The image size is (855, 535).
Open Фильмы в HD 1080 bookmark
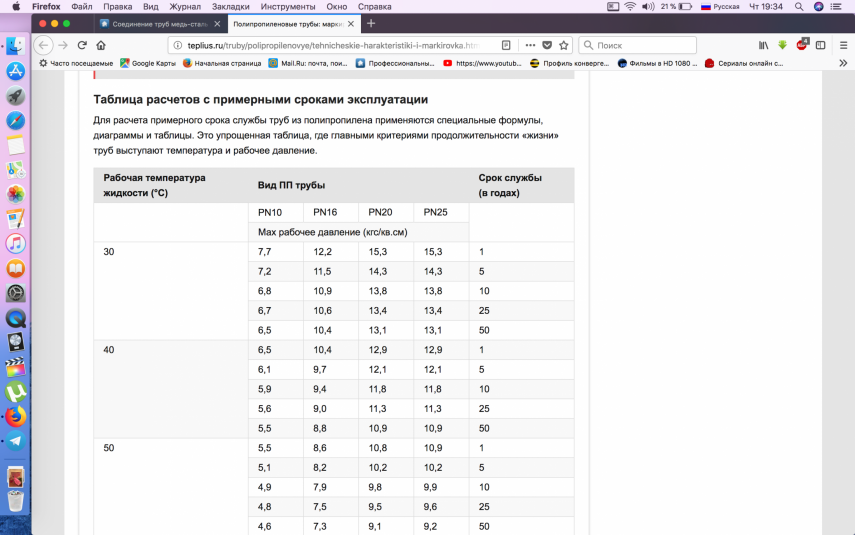(658, 63)
